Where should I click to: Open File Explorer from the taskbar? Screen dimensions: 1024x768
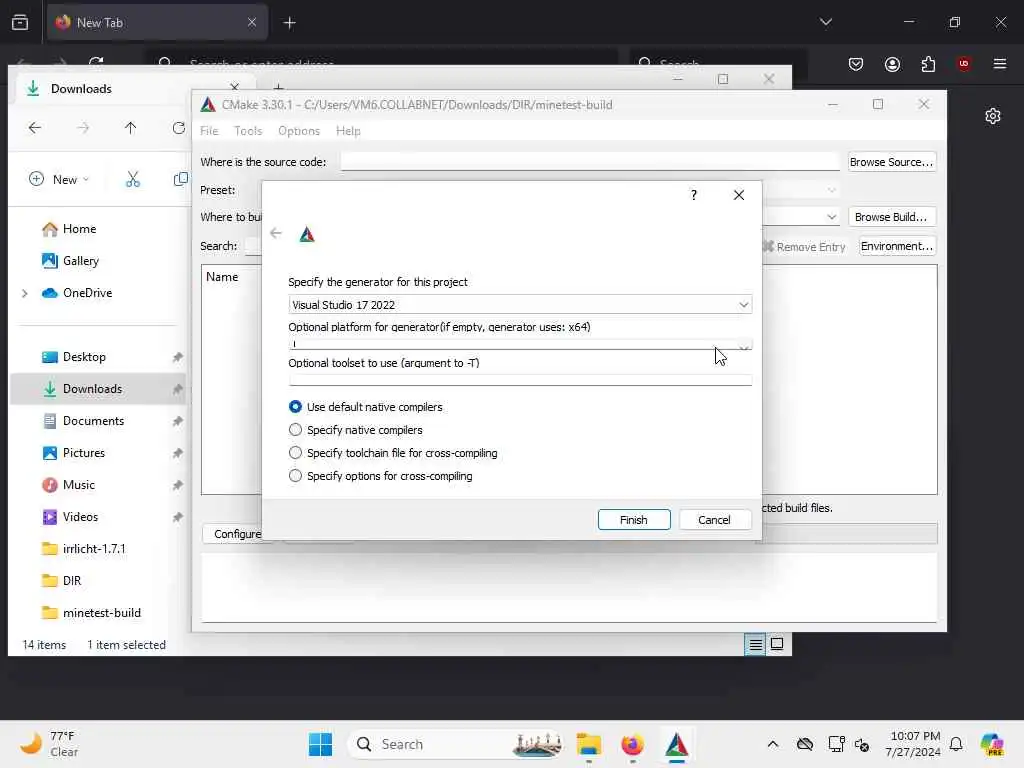[588, 744]
